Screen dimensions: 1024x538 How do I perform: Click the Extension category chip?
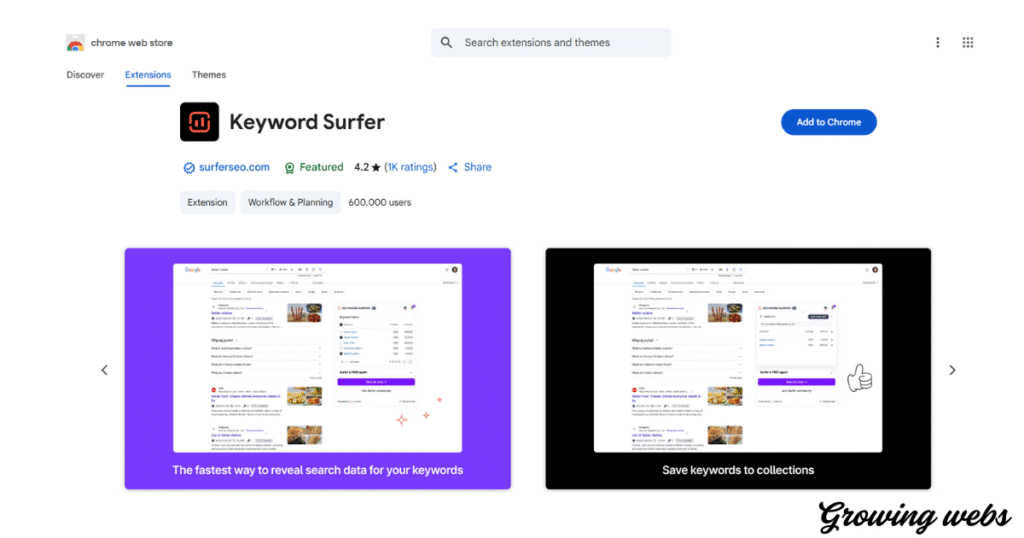pos(207,202)
